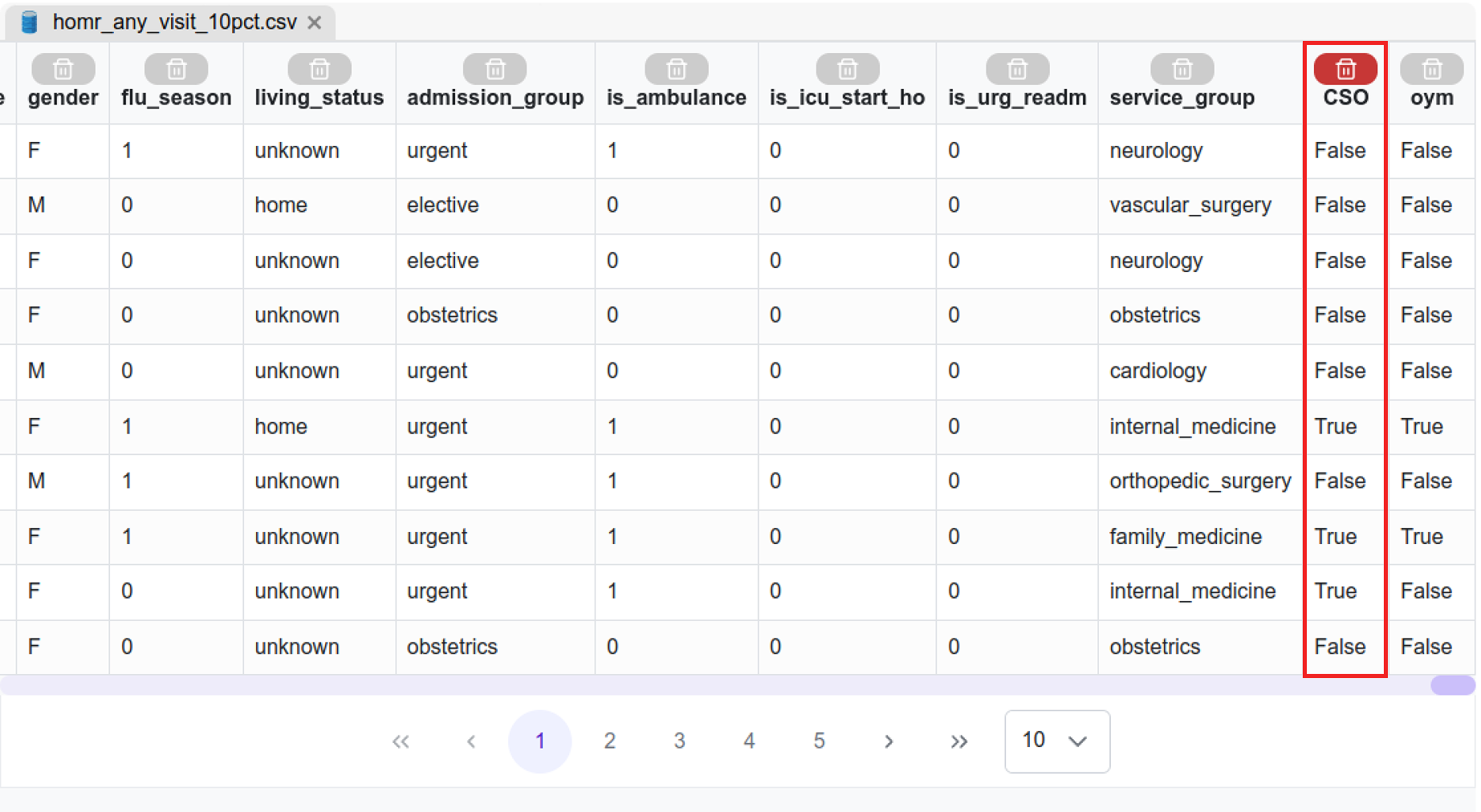Go to page 5
Image resolution: width=1481 pixels, height=812 pixels.
click(819, 741)
